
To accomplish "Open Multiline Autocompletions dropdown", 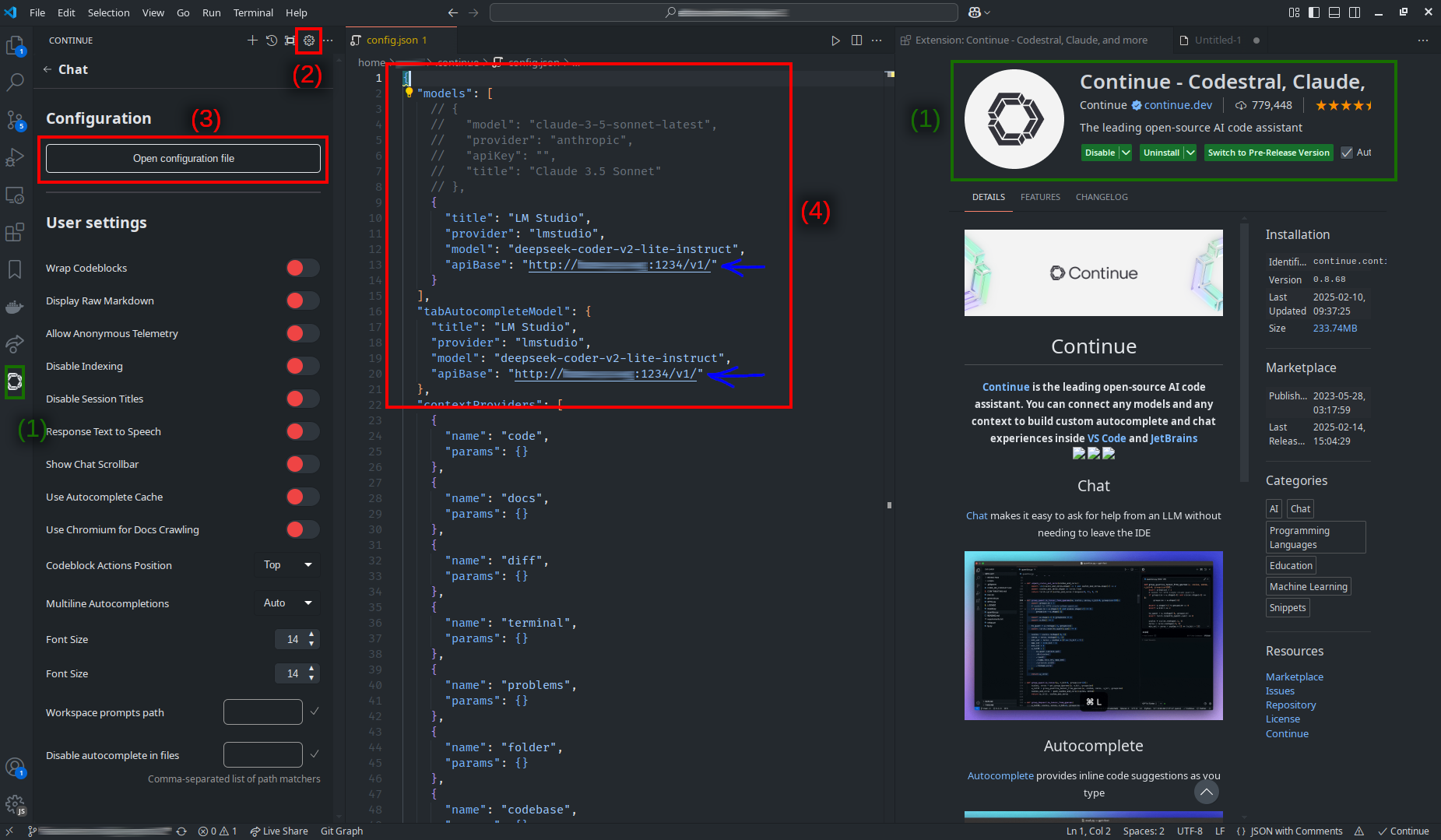I will click(286, 603).
